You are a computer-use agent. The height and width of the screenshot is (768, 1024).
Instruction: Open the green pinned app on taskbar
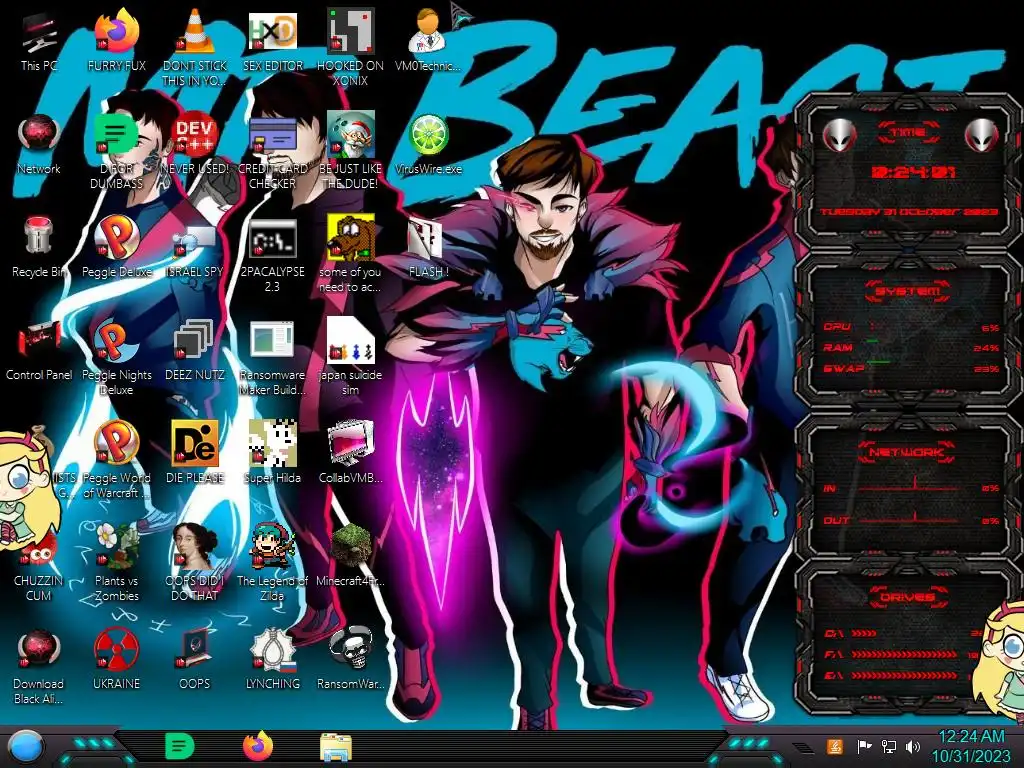(x=180, y=746)
